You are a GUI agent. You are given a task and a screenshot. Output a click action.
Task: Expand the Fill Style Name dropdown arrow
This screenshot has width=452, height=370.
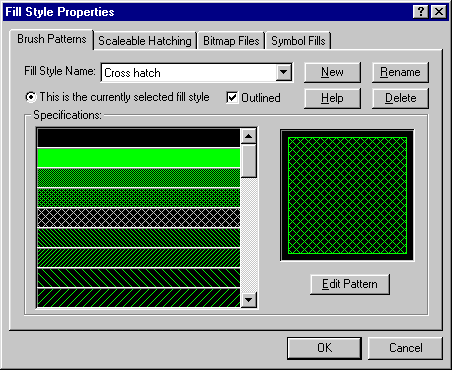pos(284,72)
